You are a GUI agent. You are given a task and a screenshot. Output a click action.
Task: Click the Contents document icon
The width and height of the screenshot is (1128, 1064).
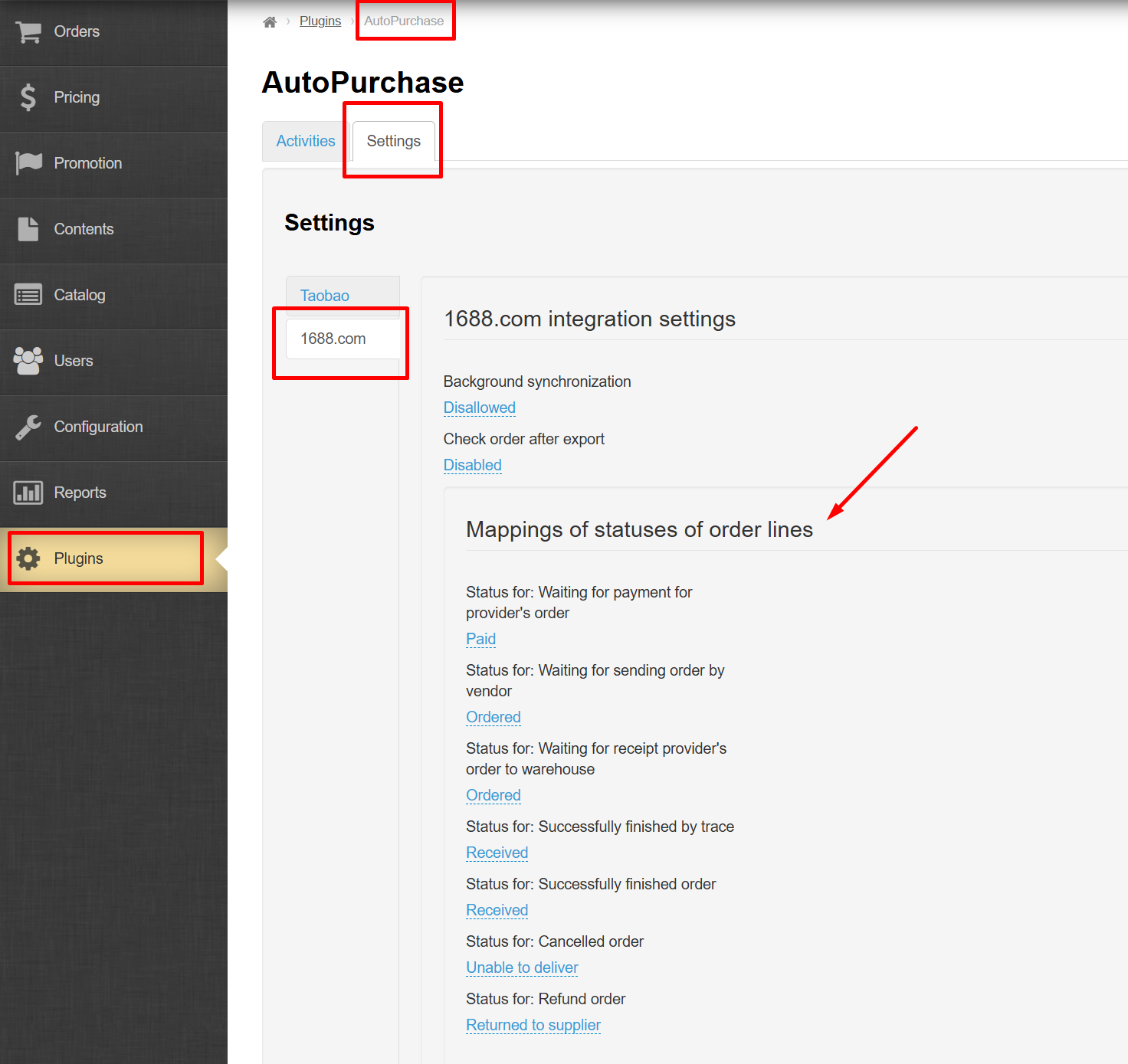(x=28, y=229)
